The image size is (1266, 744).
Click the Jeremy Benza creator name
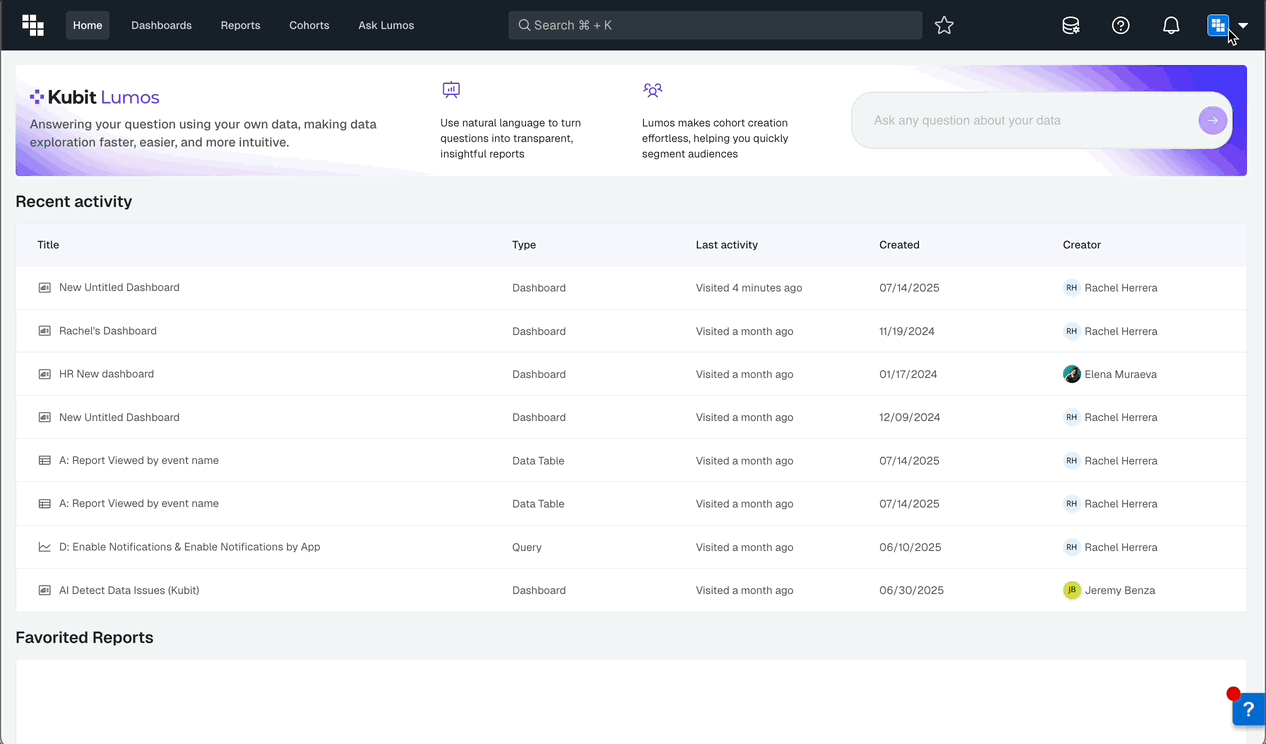1120,590
